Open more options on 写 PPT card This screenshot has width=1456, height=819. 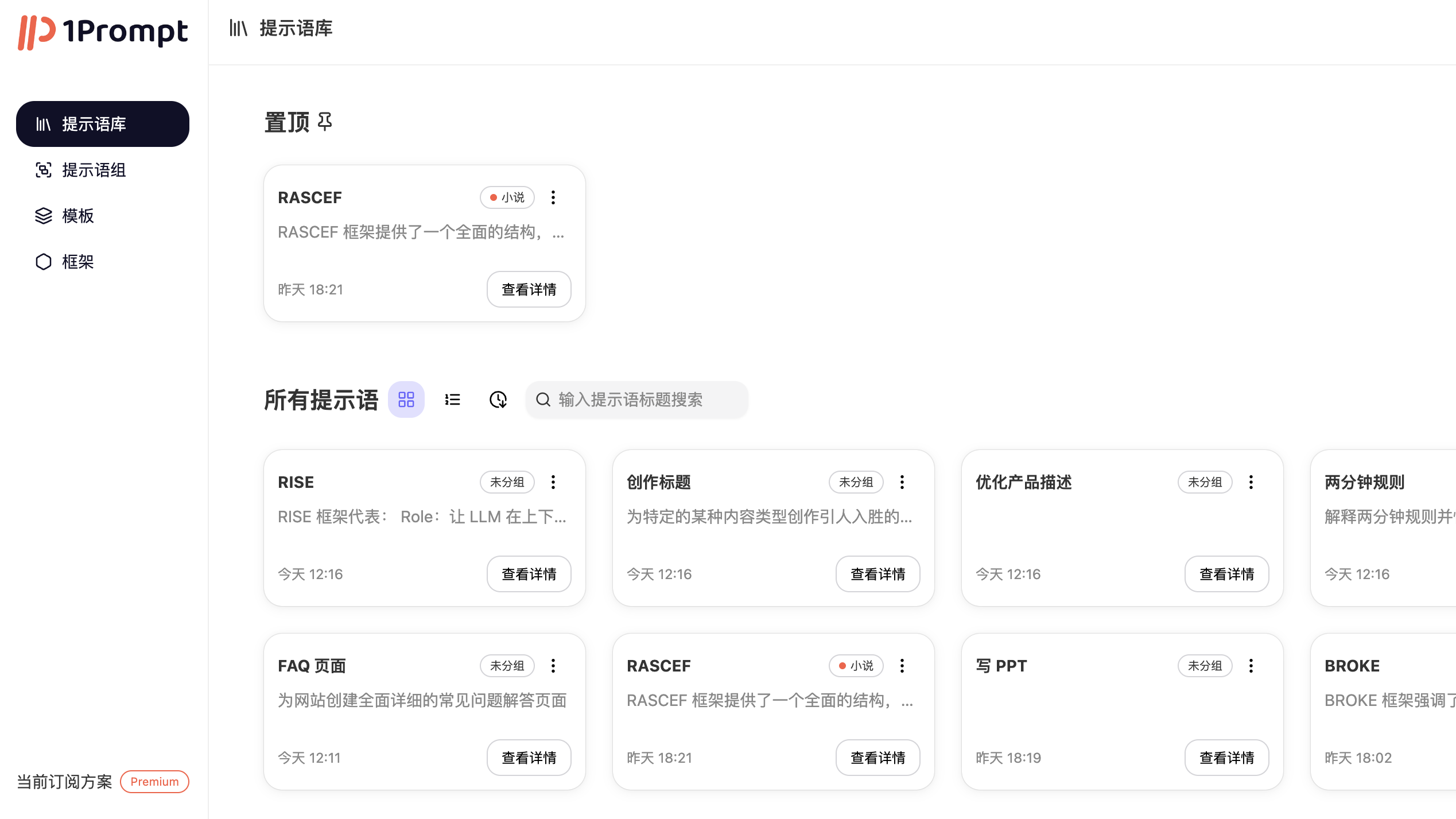tap(1251, 666)
